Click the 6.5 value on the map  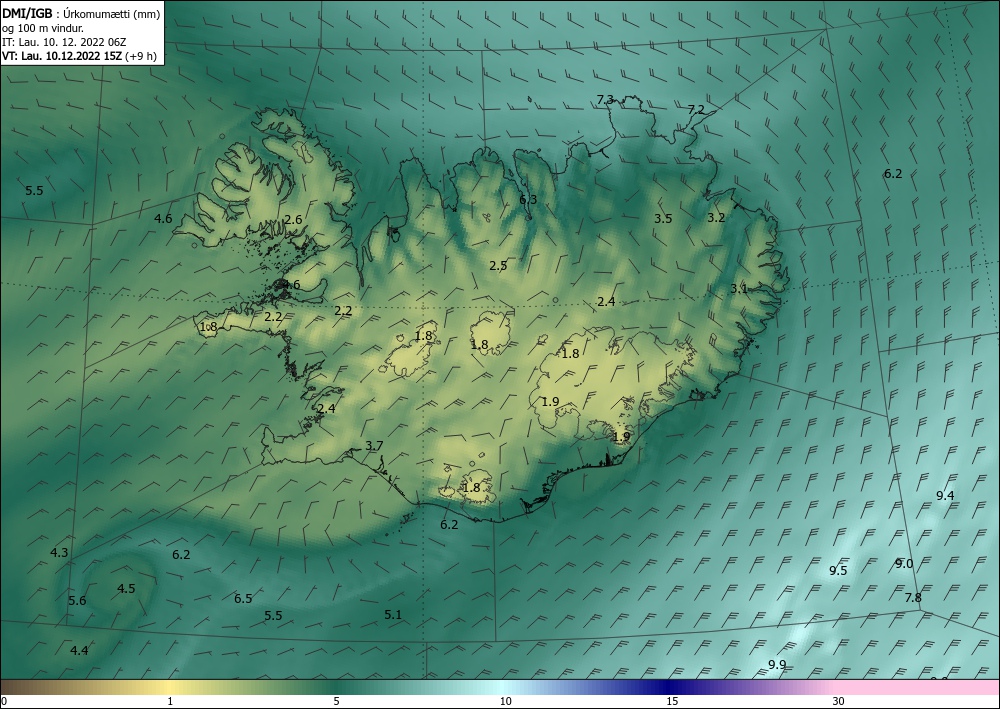pyautogui.click(x=243, y=599)
